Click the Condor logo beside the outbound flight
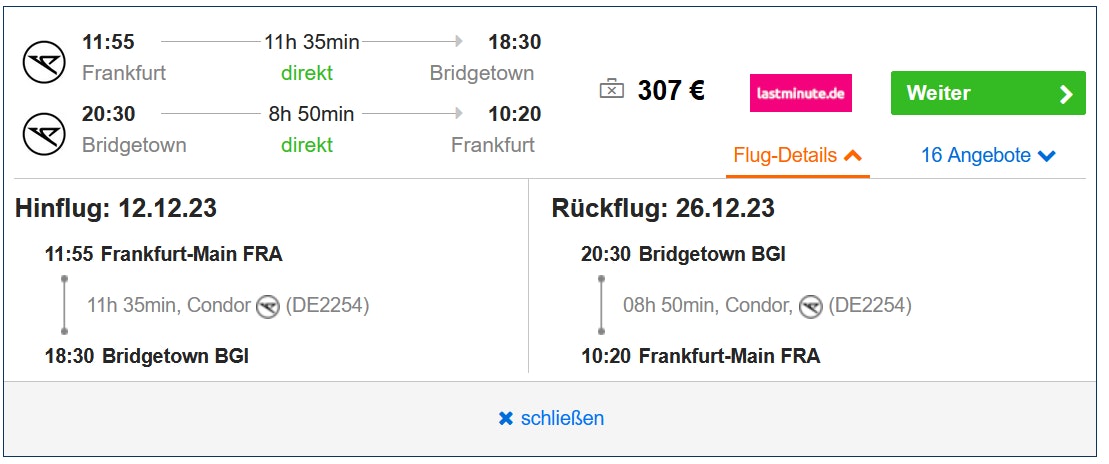 [x=44, y=63]
